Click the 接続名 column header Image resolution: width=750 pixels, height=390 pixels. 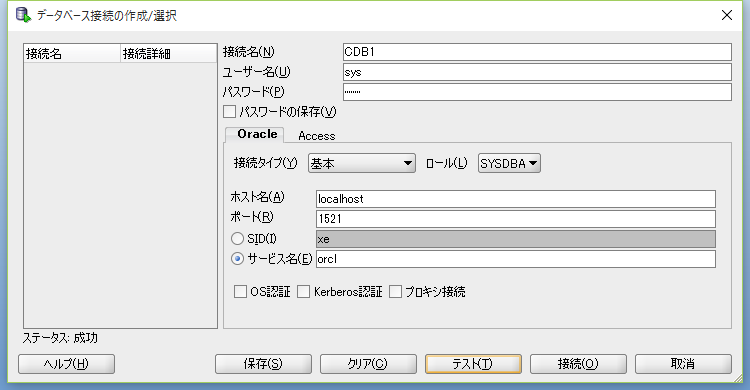[72, 54]
